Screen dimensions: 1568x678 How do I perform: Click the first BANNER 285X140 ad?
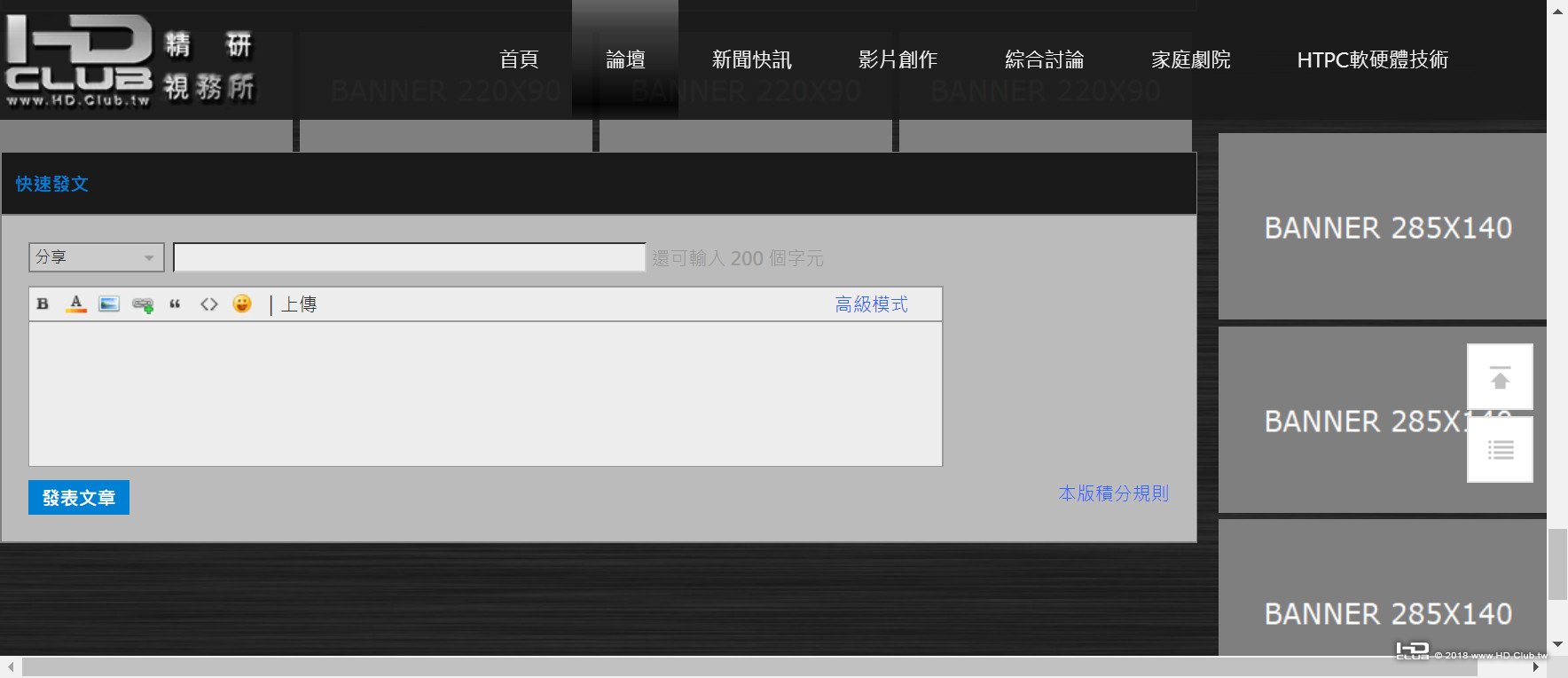coord(1383,227)
